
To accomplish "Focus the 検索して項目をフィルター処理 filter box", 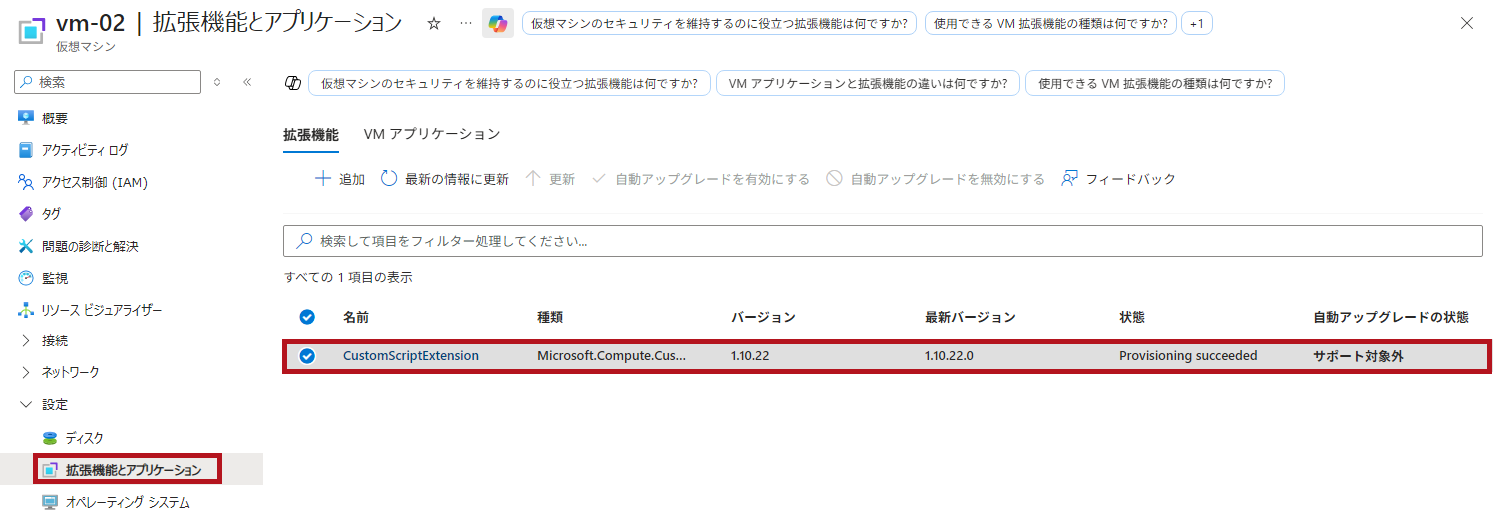I will click(882, 241).
